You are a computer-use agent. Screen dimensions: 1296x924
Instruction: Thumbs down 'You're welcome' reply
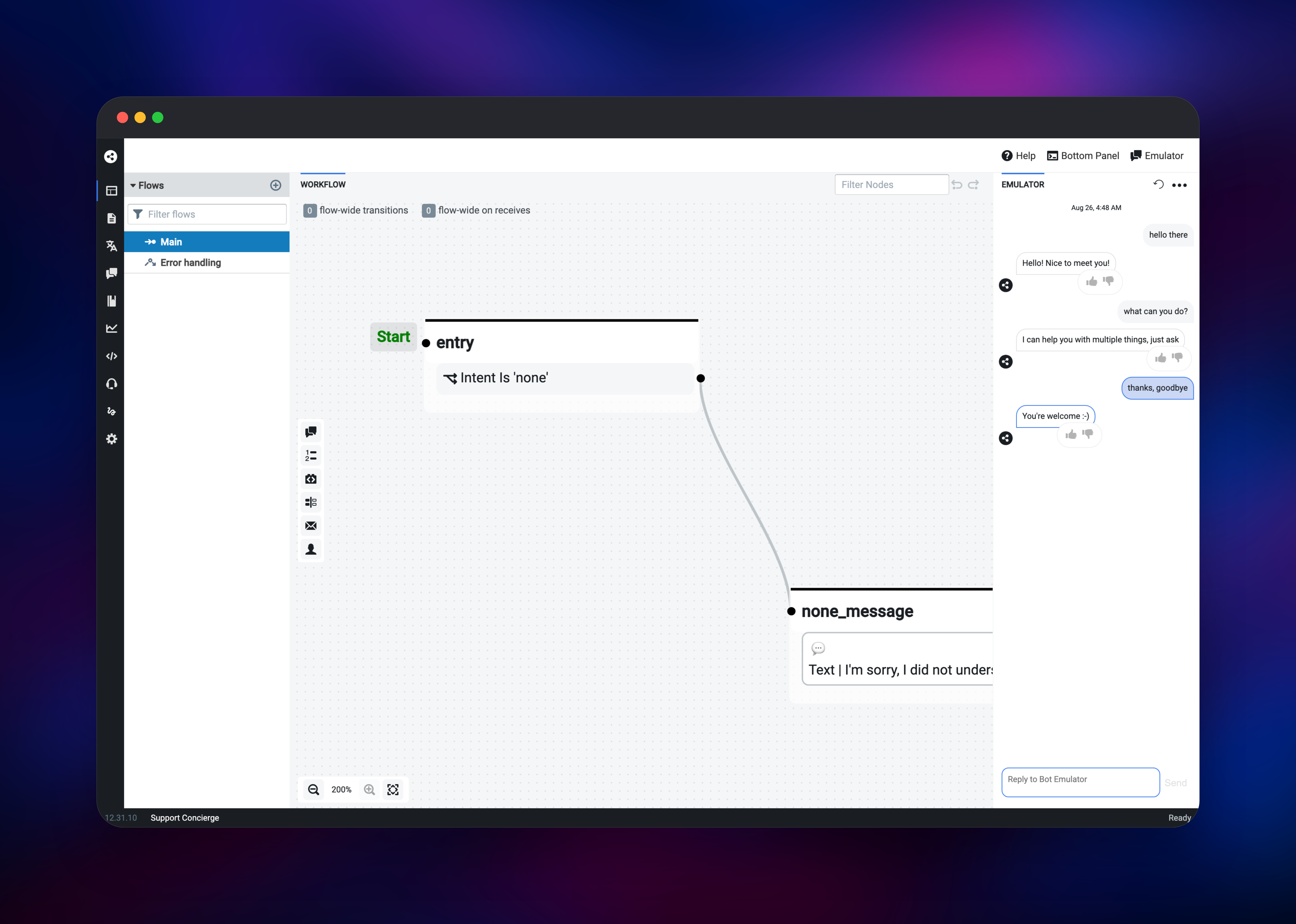(1088, 434)
